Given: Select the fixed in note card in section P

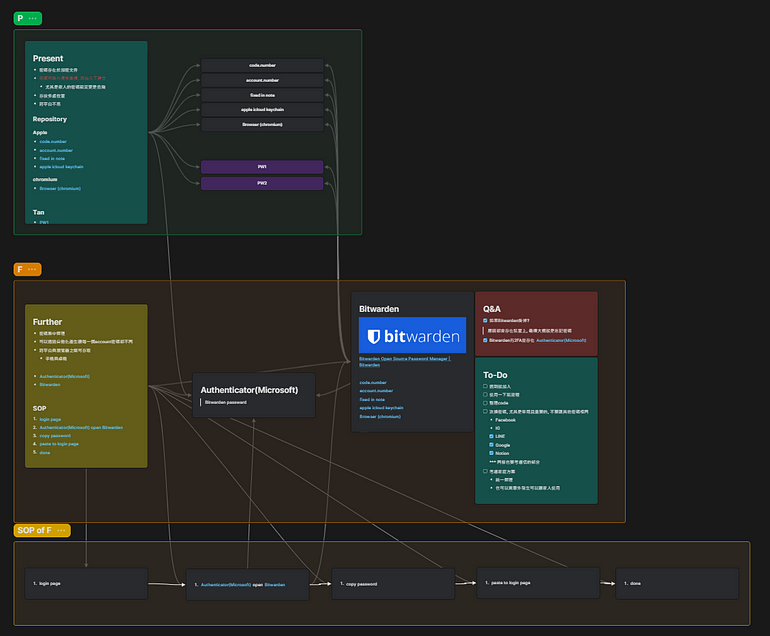Looking at the screenshot, I should [262, 95].
